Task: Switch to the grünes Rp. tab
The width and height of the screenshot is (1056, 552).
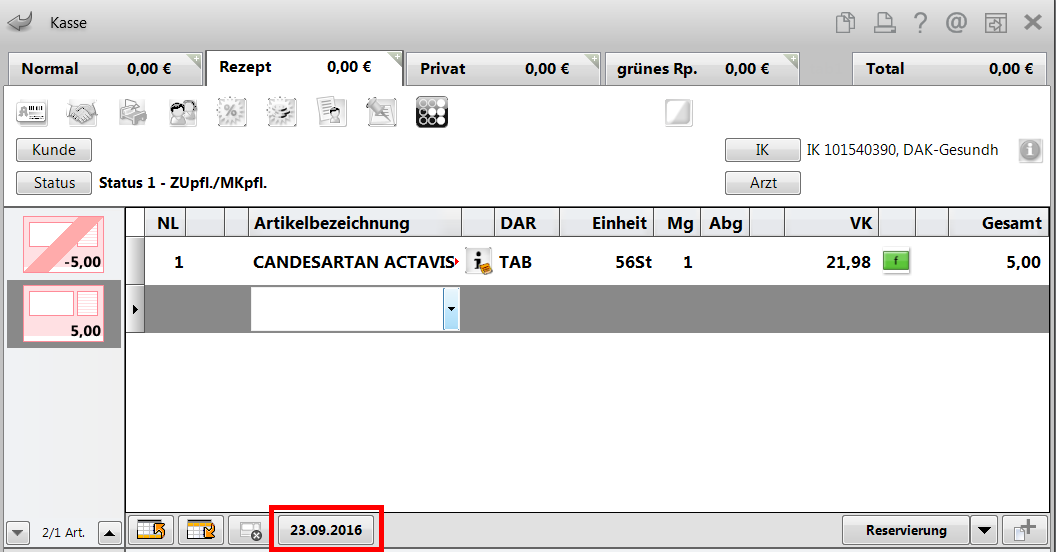Action: click(702, 69)
